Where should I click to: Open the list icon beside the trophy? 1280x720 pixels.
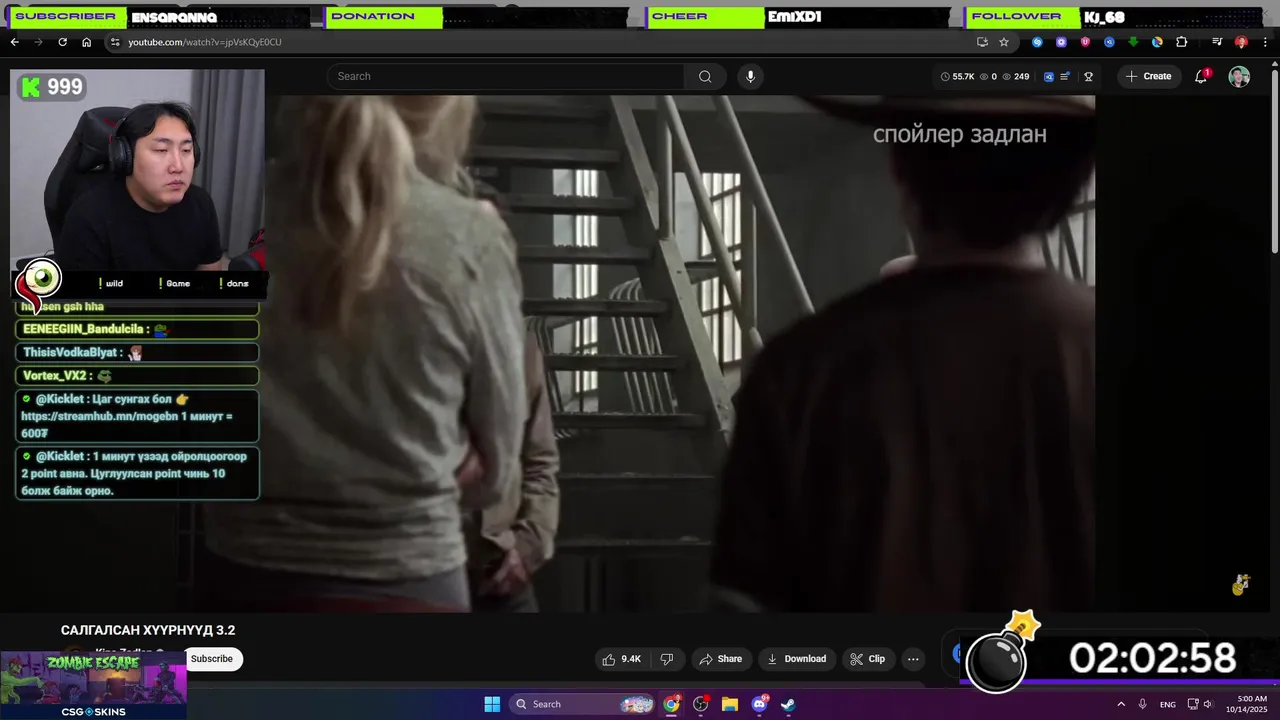tap(1065, 76)
